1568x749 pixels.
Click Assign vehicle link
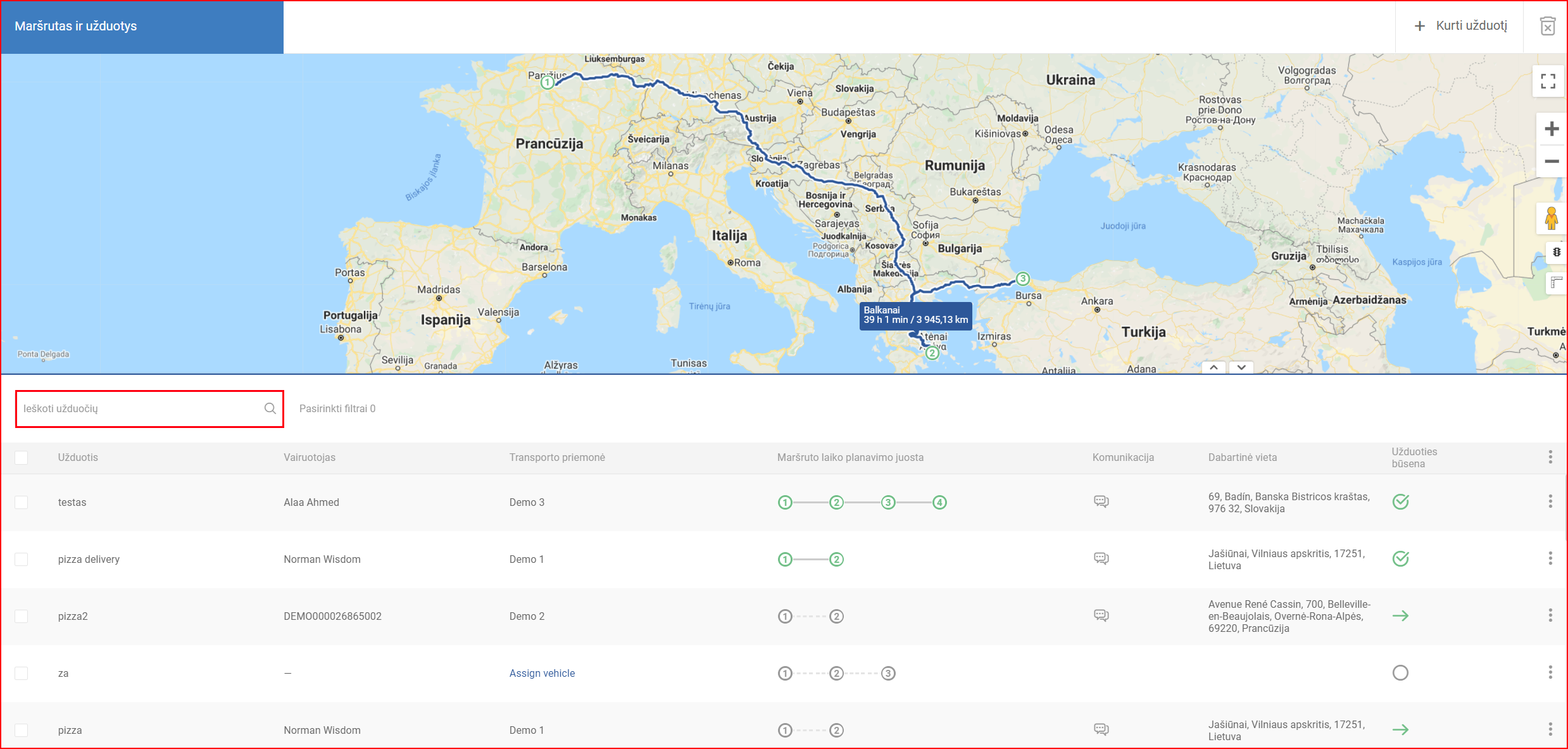pos(542,673)
